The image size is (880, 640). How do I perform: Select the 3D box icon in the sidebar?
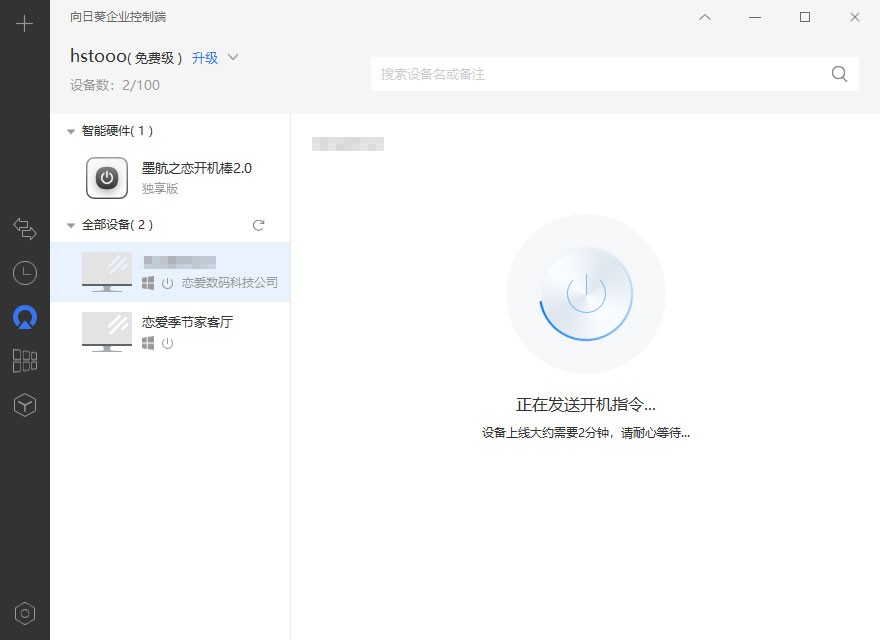[x=24, y=405]
